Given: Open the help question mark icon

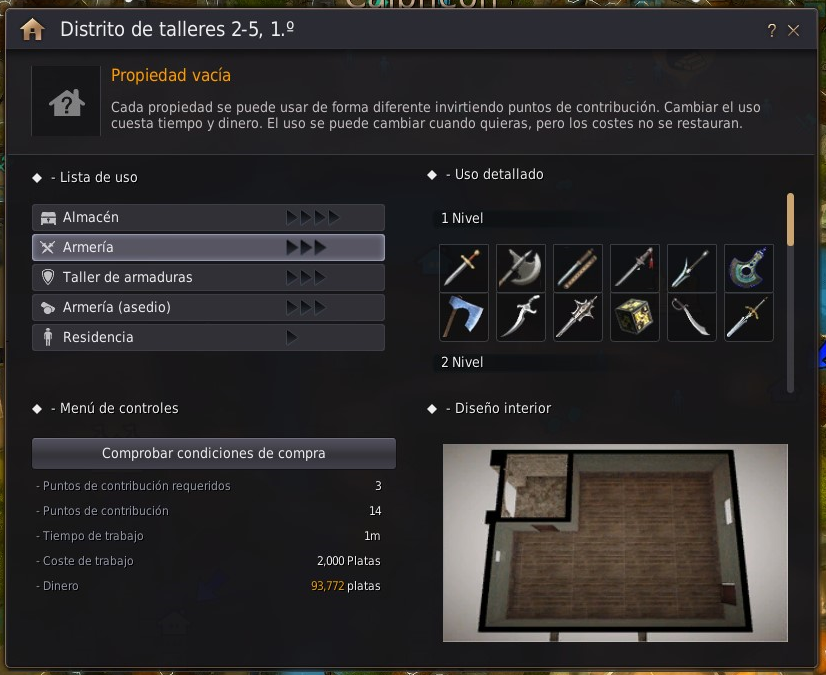Looking at the screenshot, I should pos(771,31).
